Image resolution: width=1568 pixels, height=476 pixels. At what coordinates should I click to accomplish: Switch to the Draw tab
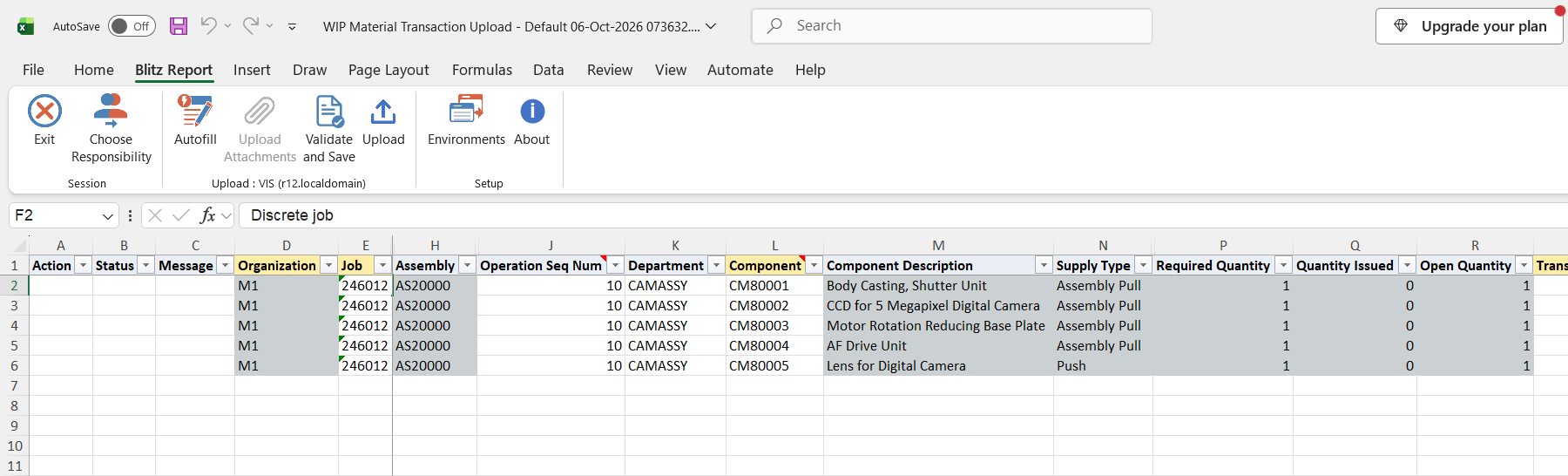point(309,70)
